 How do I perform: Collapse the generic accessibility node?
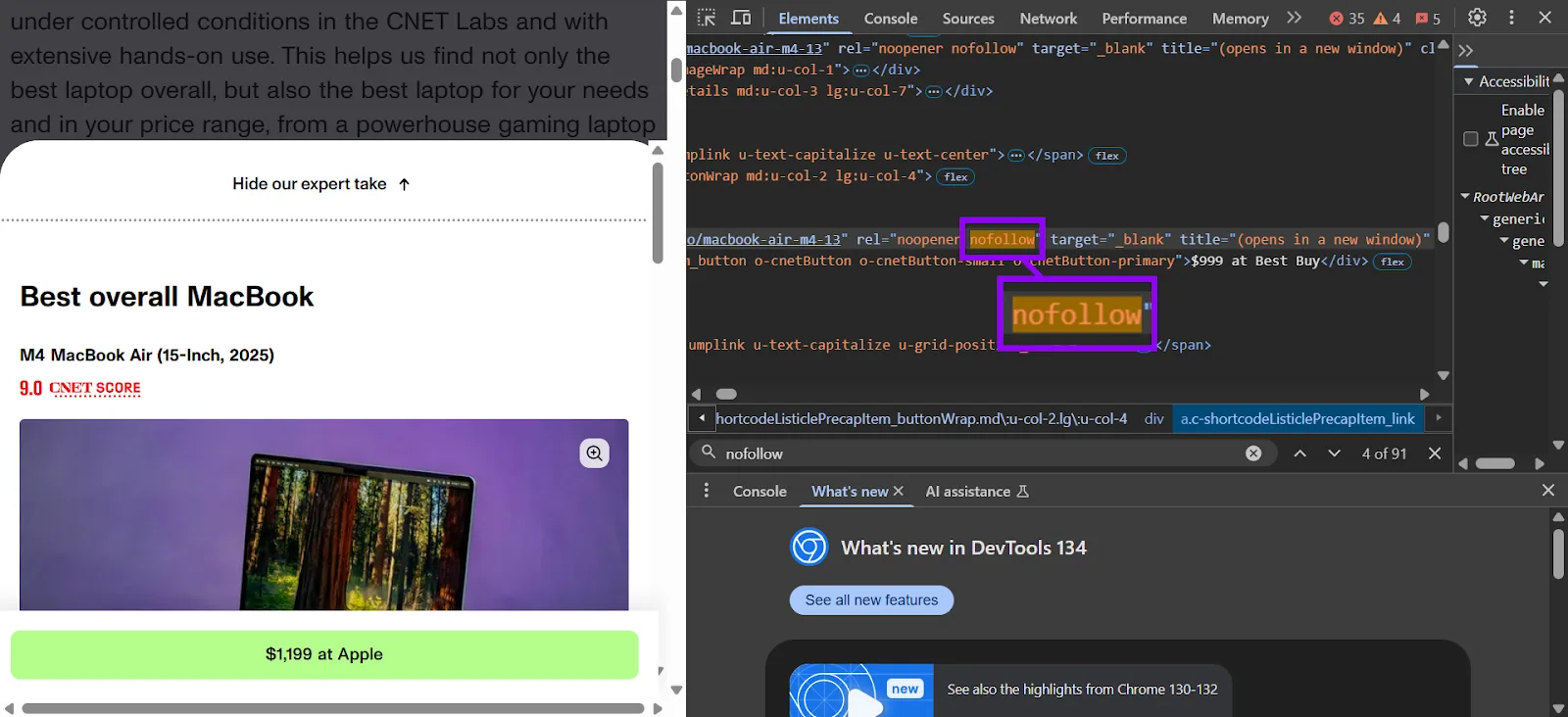(x=1485, y=218)
